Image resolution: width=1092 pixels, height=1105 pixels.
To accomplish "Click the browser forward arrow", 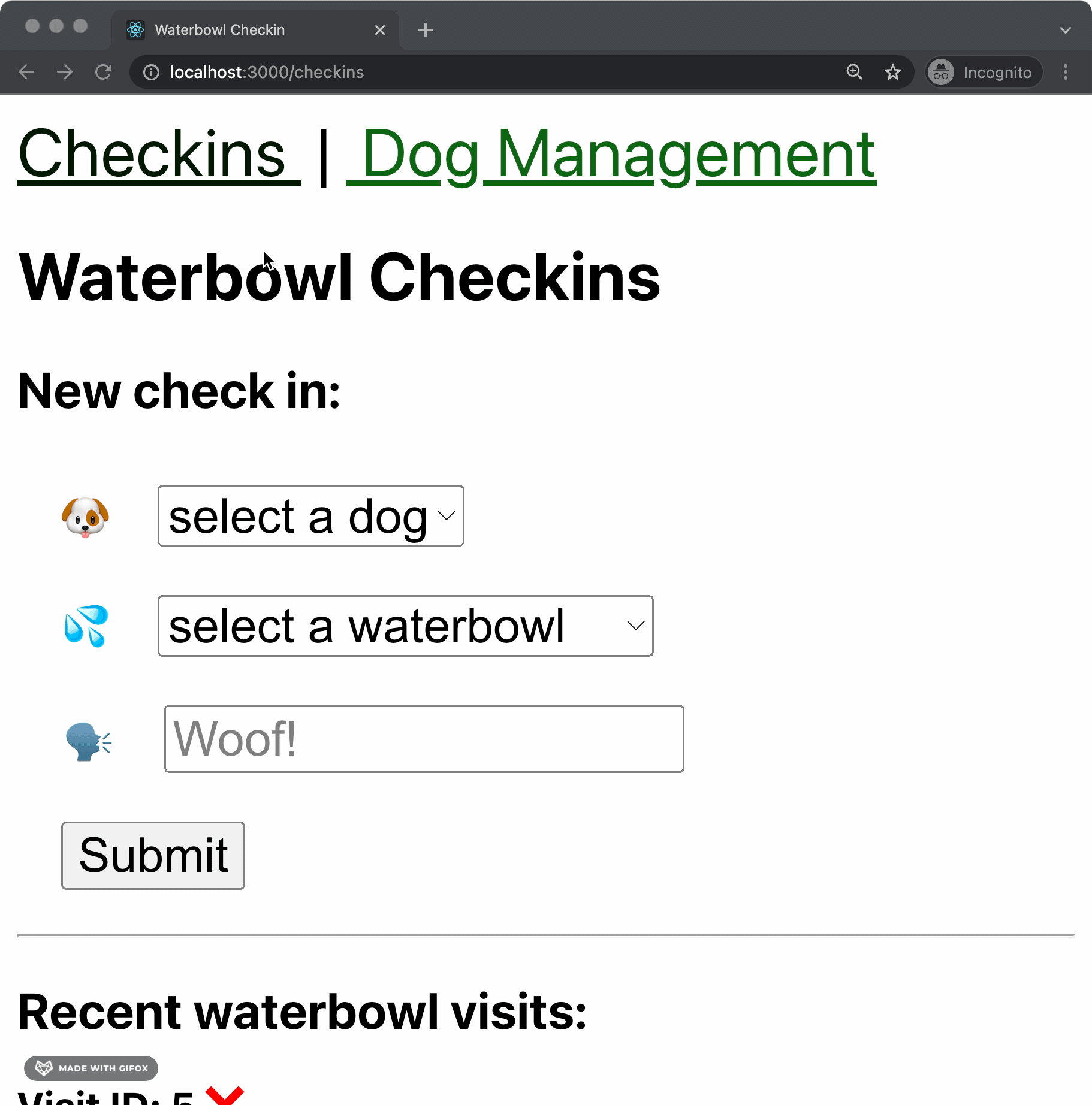I will (x=65, y=72).
